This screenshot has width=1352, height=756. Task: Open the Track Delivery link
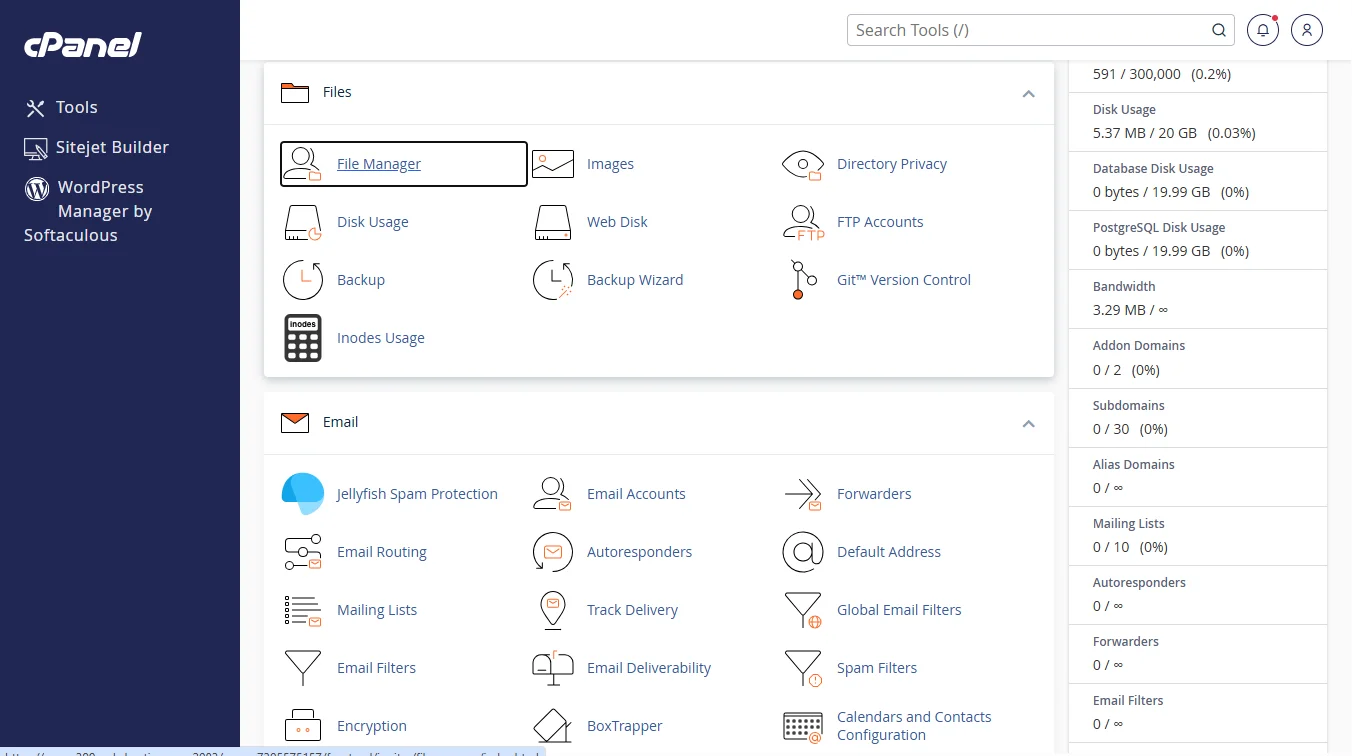pyautogui.click(x=632, y=610)
